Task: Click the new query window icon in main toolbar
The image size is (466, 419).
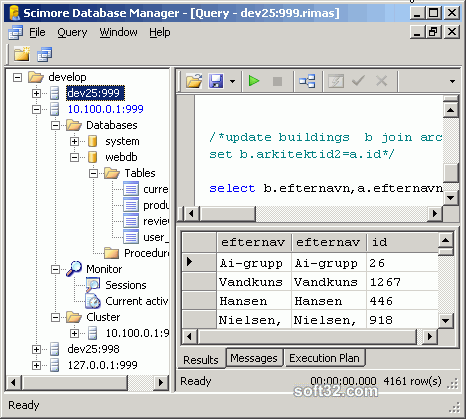Action: (44, 54)
